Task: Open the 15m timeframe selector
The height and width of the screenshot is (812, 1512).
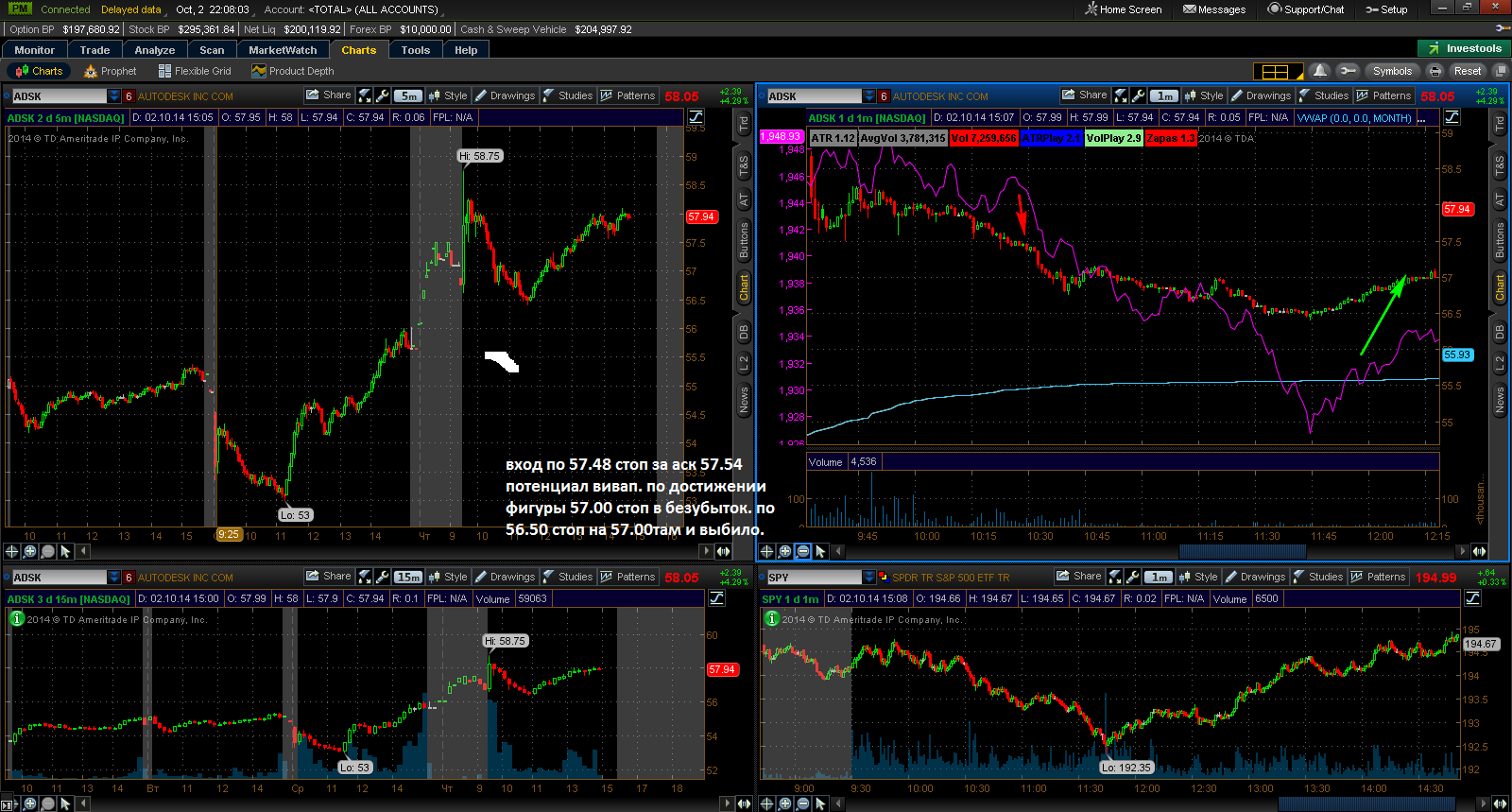Action: [x=408, y=577]
